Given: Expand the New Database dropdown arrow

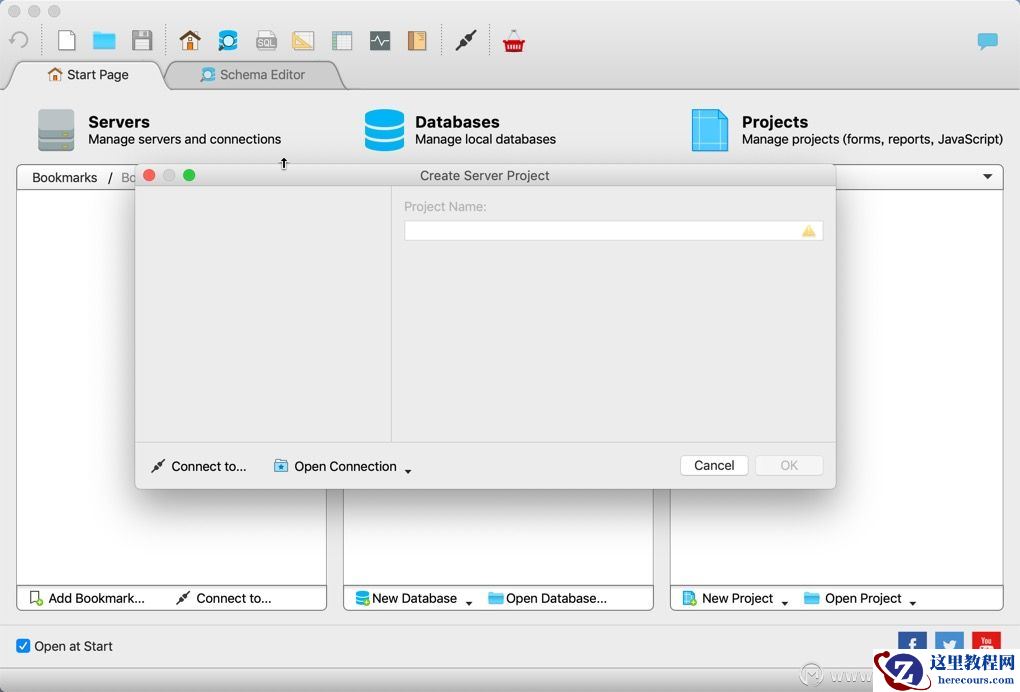Looking at the screenshot, I should coord(469,603).
